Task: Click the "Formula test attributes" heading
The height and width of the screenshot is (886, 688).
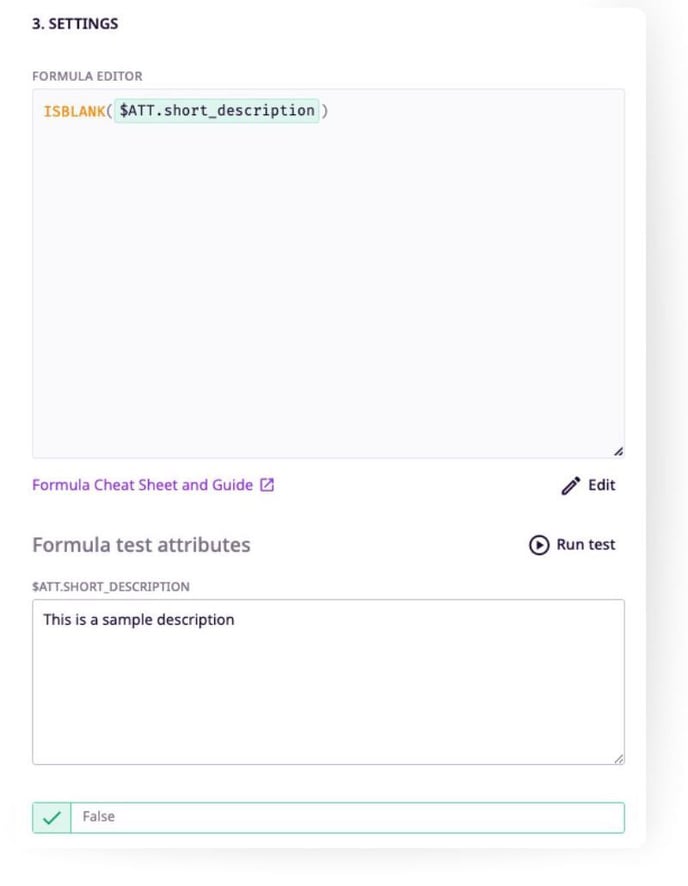Action: (141, 545)
